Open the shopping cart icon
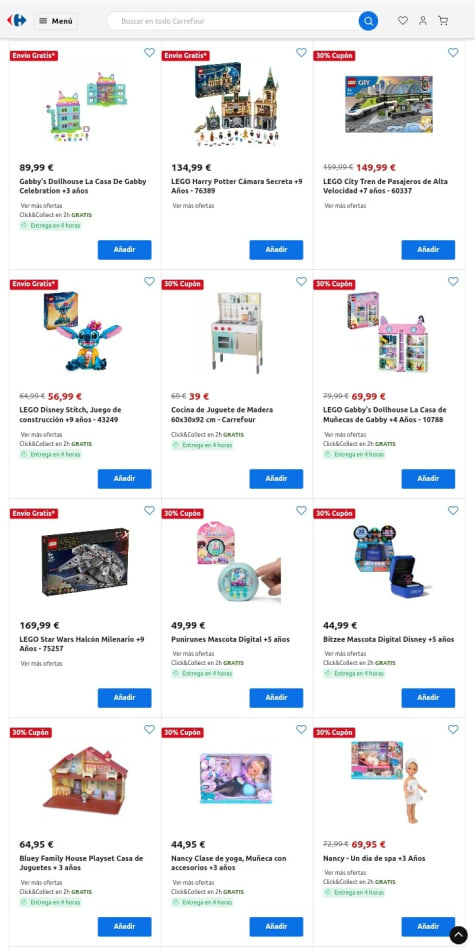 click(x=443, y=21)
